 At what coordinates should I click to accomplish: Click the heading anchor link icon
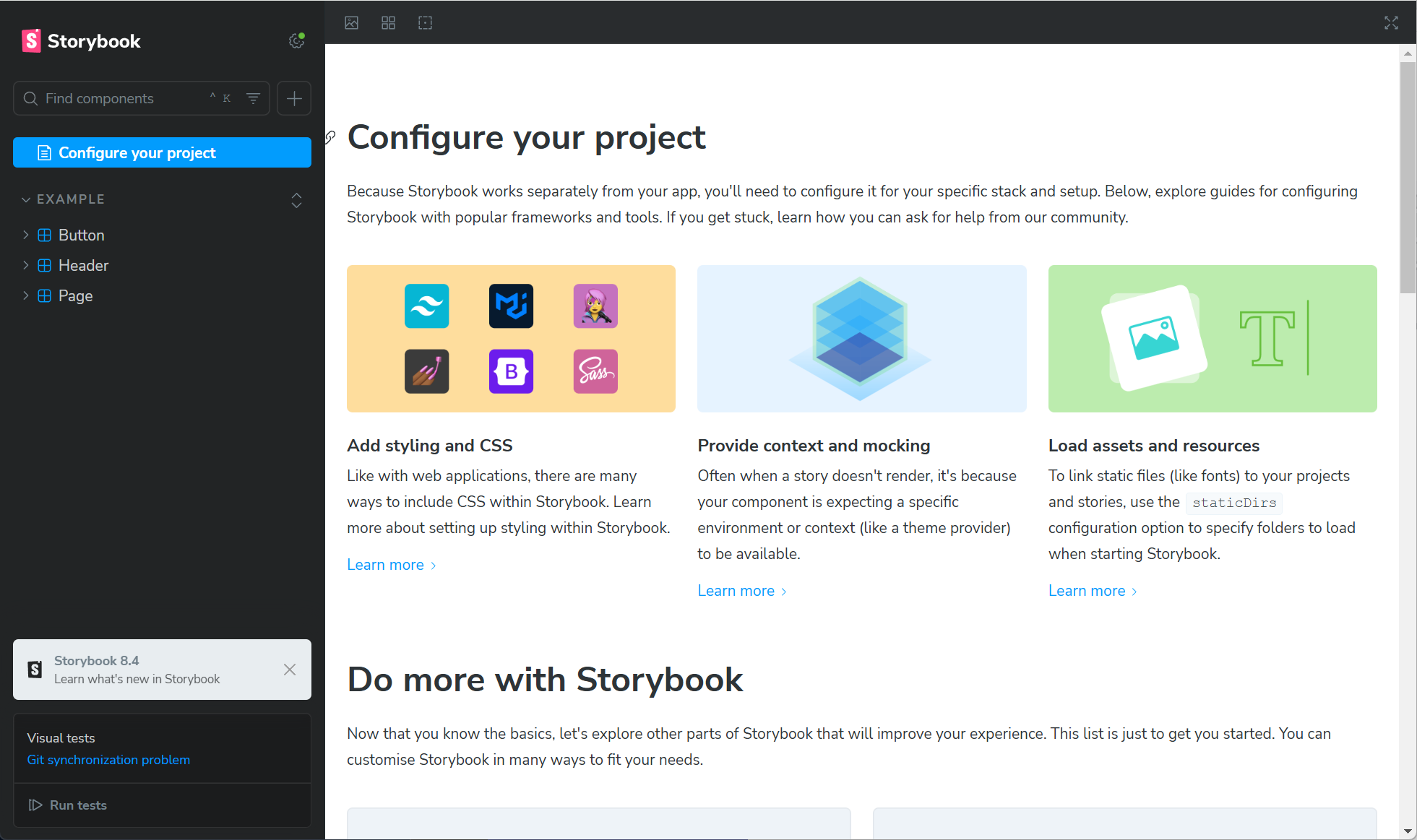331,137
